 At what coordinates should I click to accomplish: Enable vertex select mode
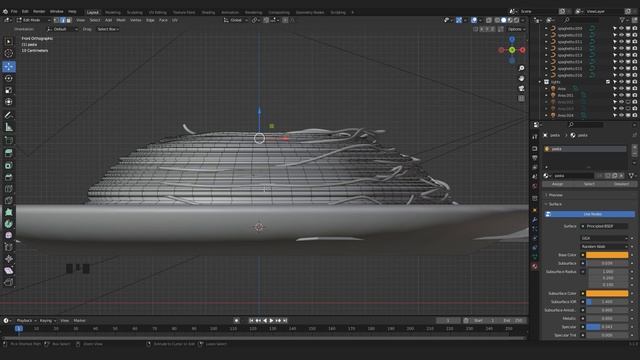click(x=56, y=20)
